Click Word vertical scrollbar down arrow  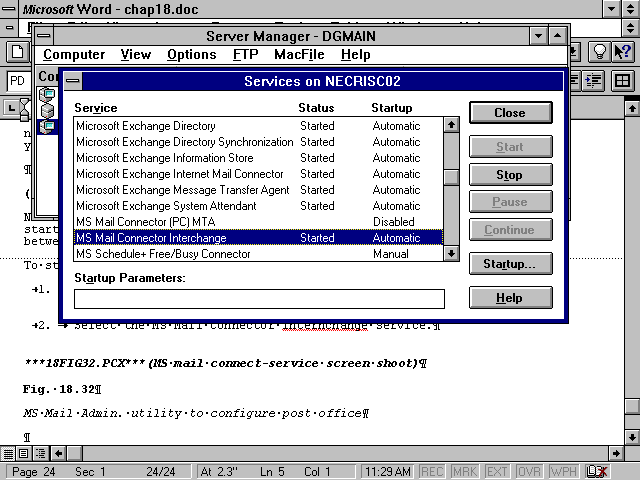[x=632, y=437]
